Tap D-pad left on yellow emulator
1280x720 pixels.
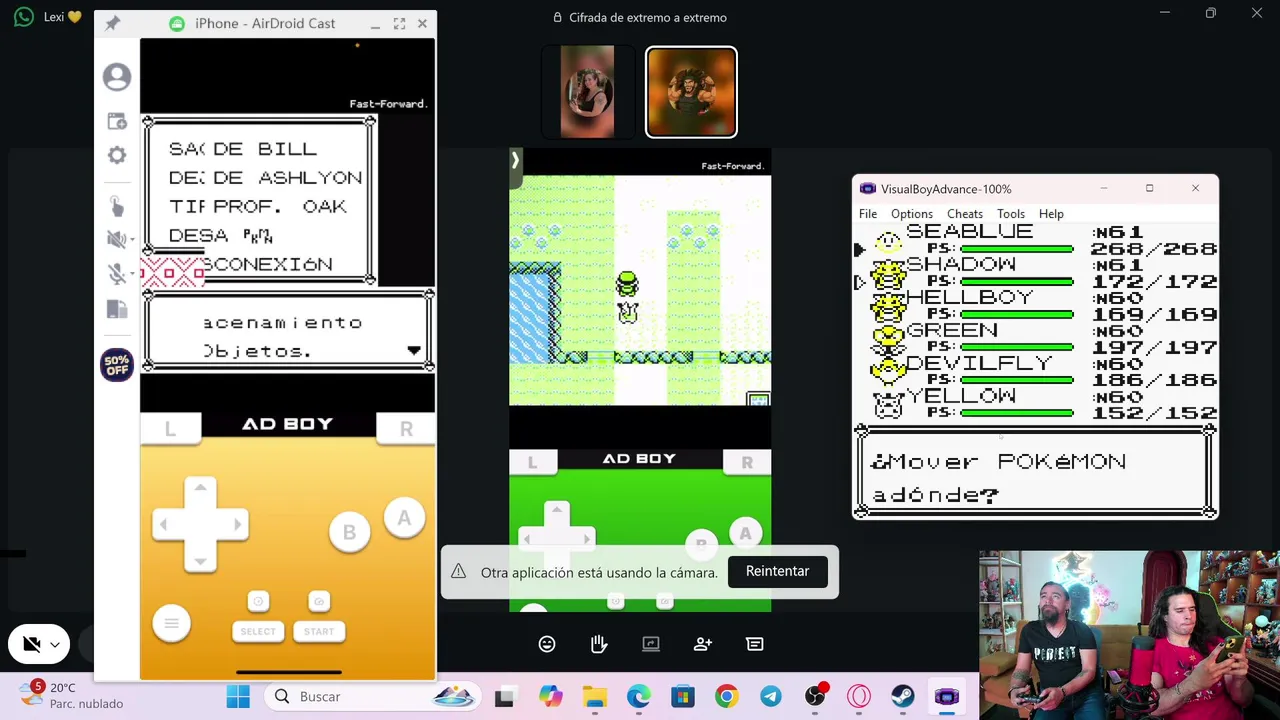coord(165,524)
